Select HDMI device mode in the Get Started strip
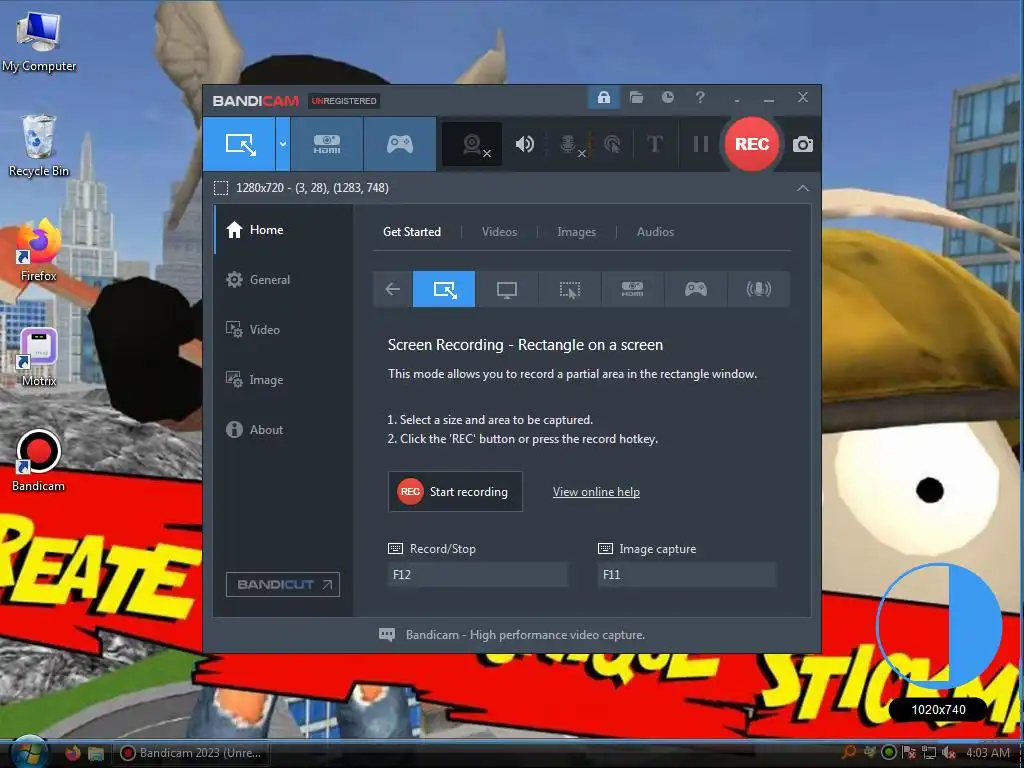The width and height of the screenshot is (1024, 768). point(632,289)
